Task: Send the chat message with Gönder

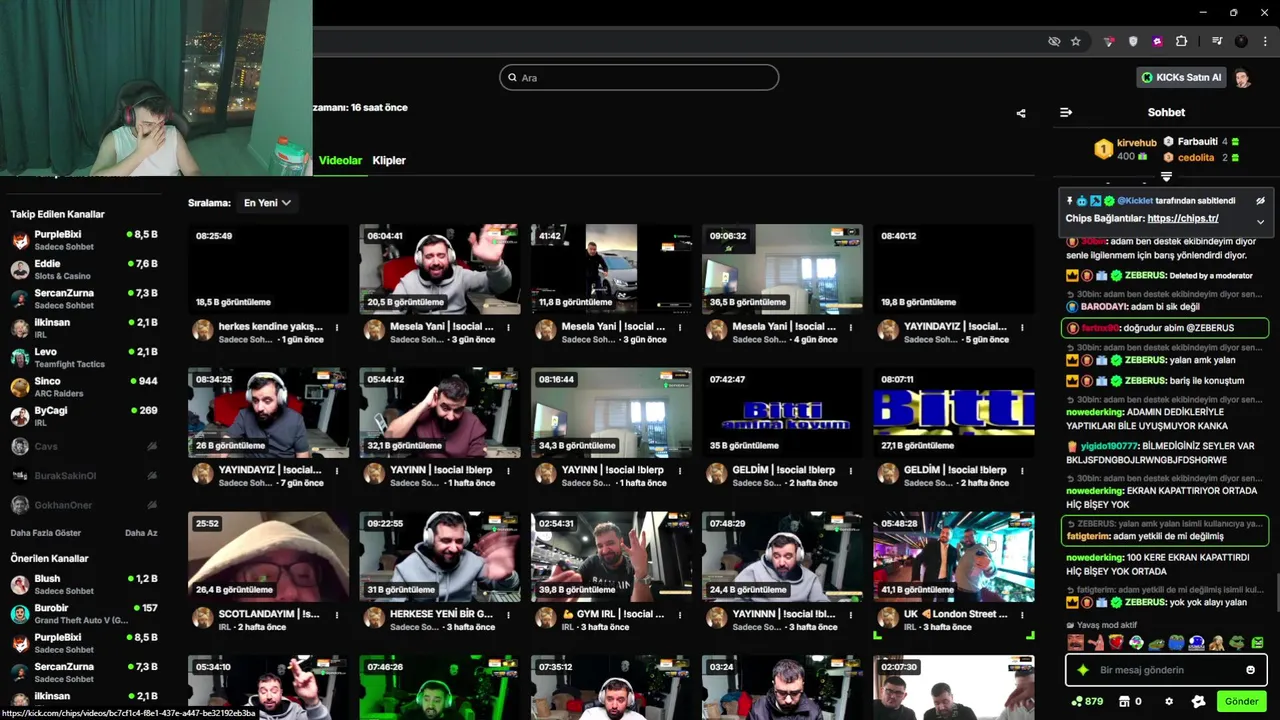Action: 1241,702
